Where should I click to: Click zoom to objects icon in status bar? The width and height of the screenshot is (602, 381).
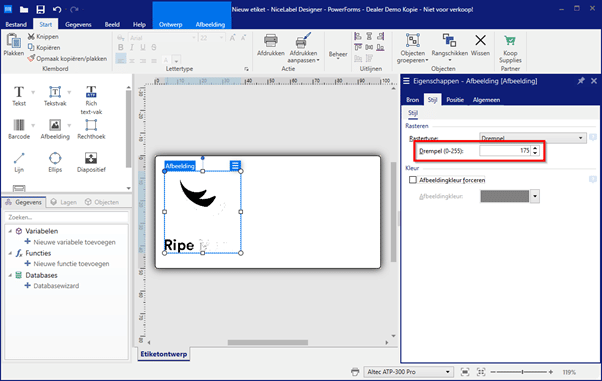pyautogui.click(x=481, y=372)
